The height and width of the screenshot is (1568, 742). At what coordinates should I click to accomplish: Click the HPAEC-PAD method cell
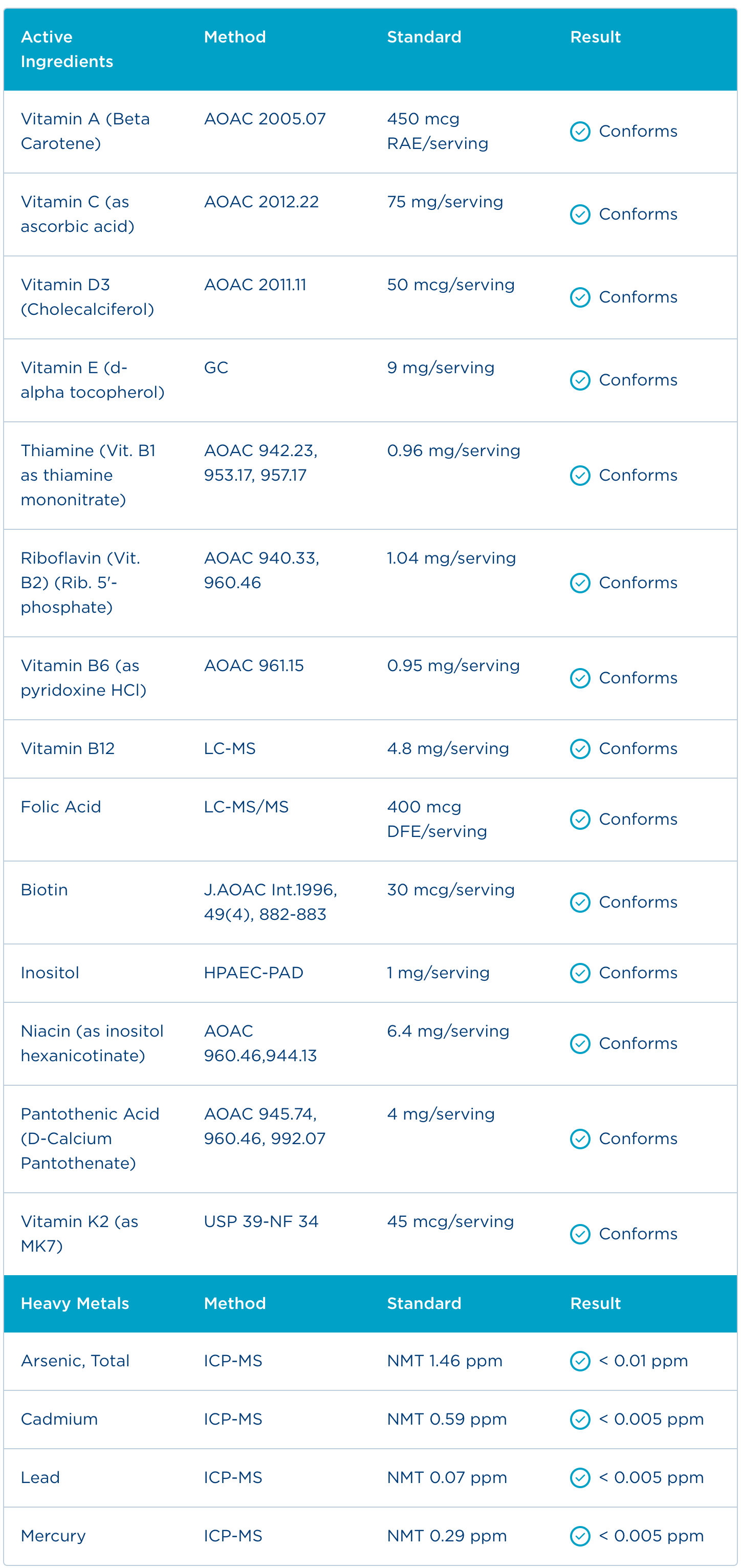(253, 973)
